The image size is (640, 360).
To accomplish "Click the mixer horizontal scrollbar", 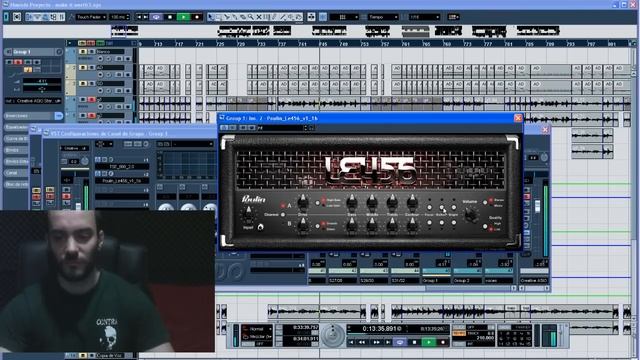I will coord(469,288).
